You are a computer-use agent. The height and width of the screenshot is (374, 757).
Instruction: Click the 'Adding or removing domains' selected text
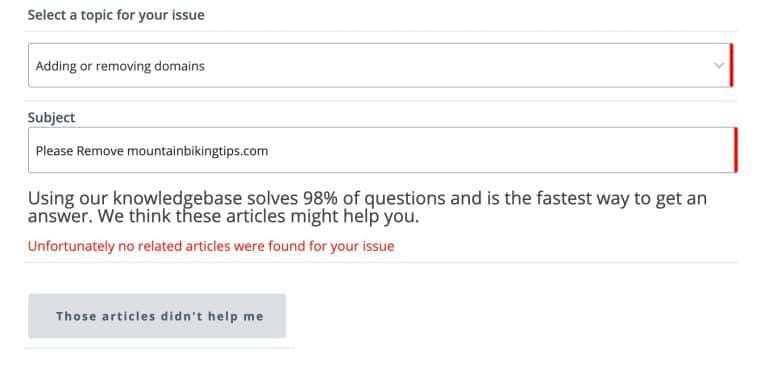[120, 66]
